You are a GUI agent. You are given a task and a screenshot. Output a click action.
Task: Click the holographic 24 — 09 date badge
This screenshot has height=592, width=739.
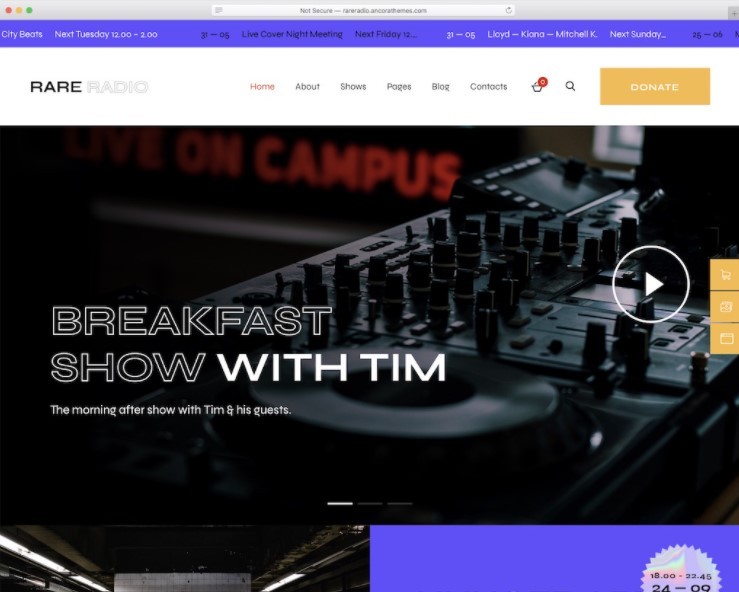(681, 569)
